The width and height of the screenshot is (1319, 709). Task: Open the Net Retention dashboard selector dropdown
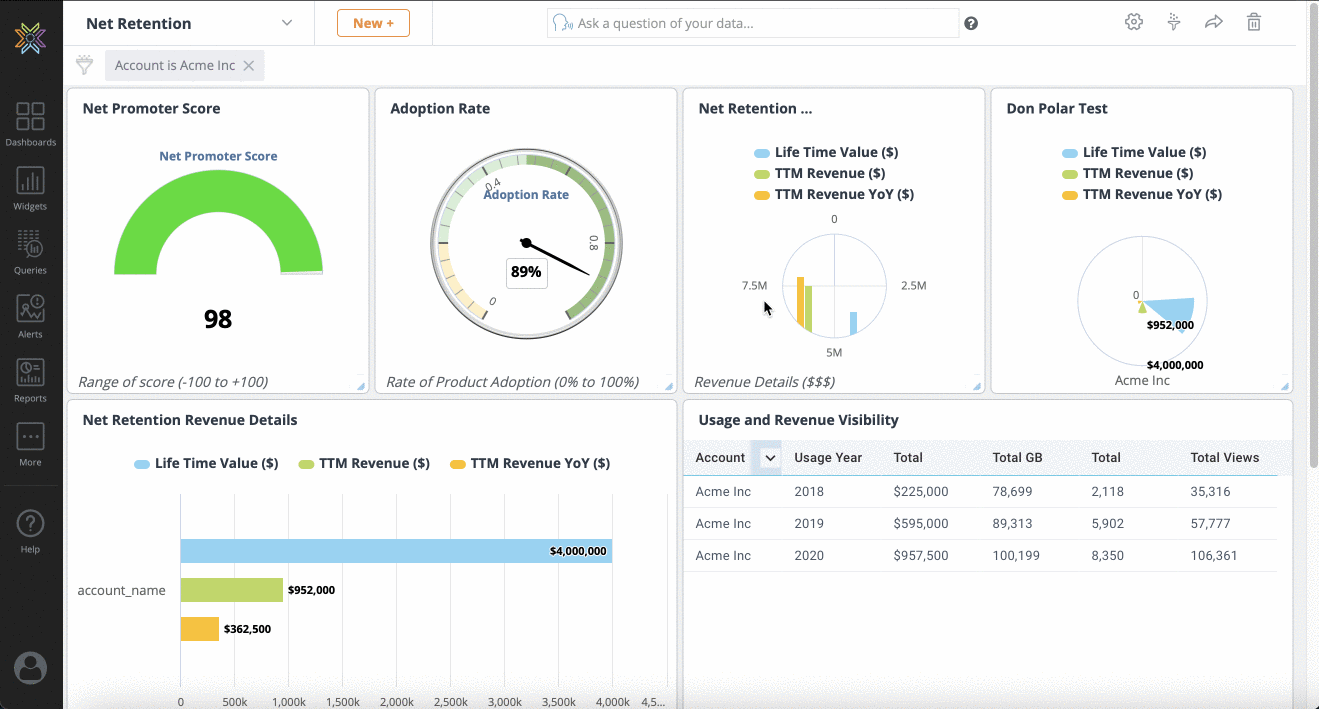pyautogui.click(x=288, y=22)
